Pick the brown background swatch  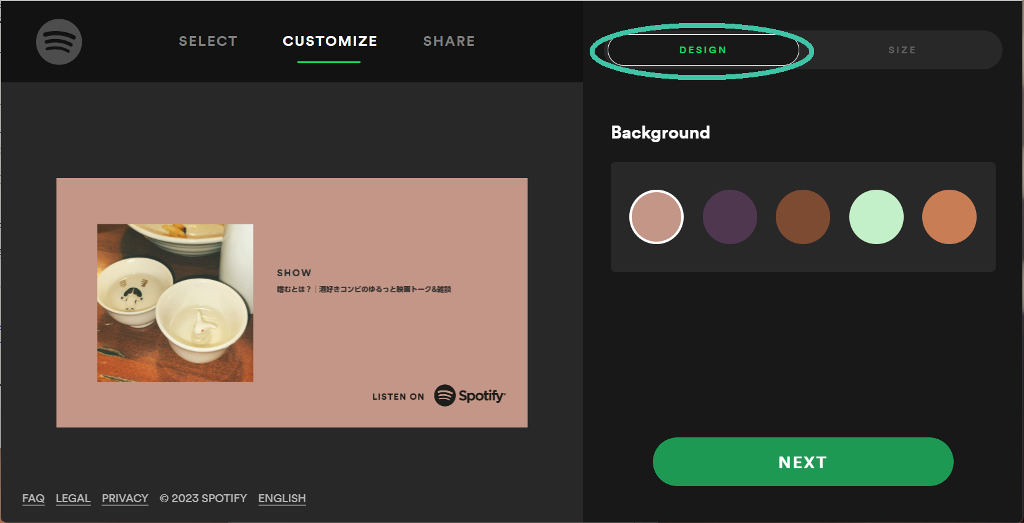click(x=803, y=217)
